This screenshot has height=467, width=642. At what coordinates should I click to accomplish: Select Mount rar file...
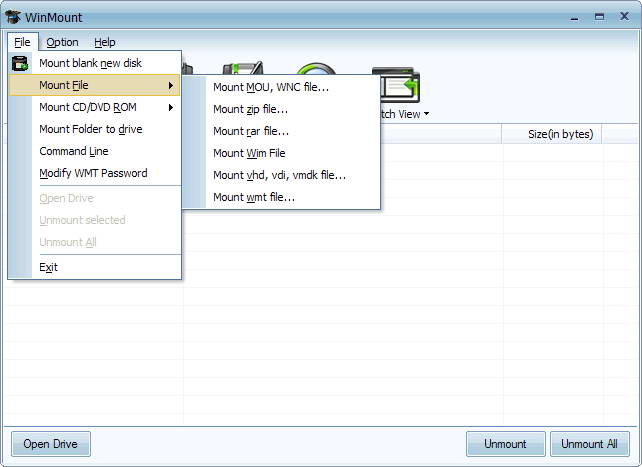(x=281, y=131)
